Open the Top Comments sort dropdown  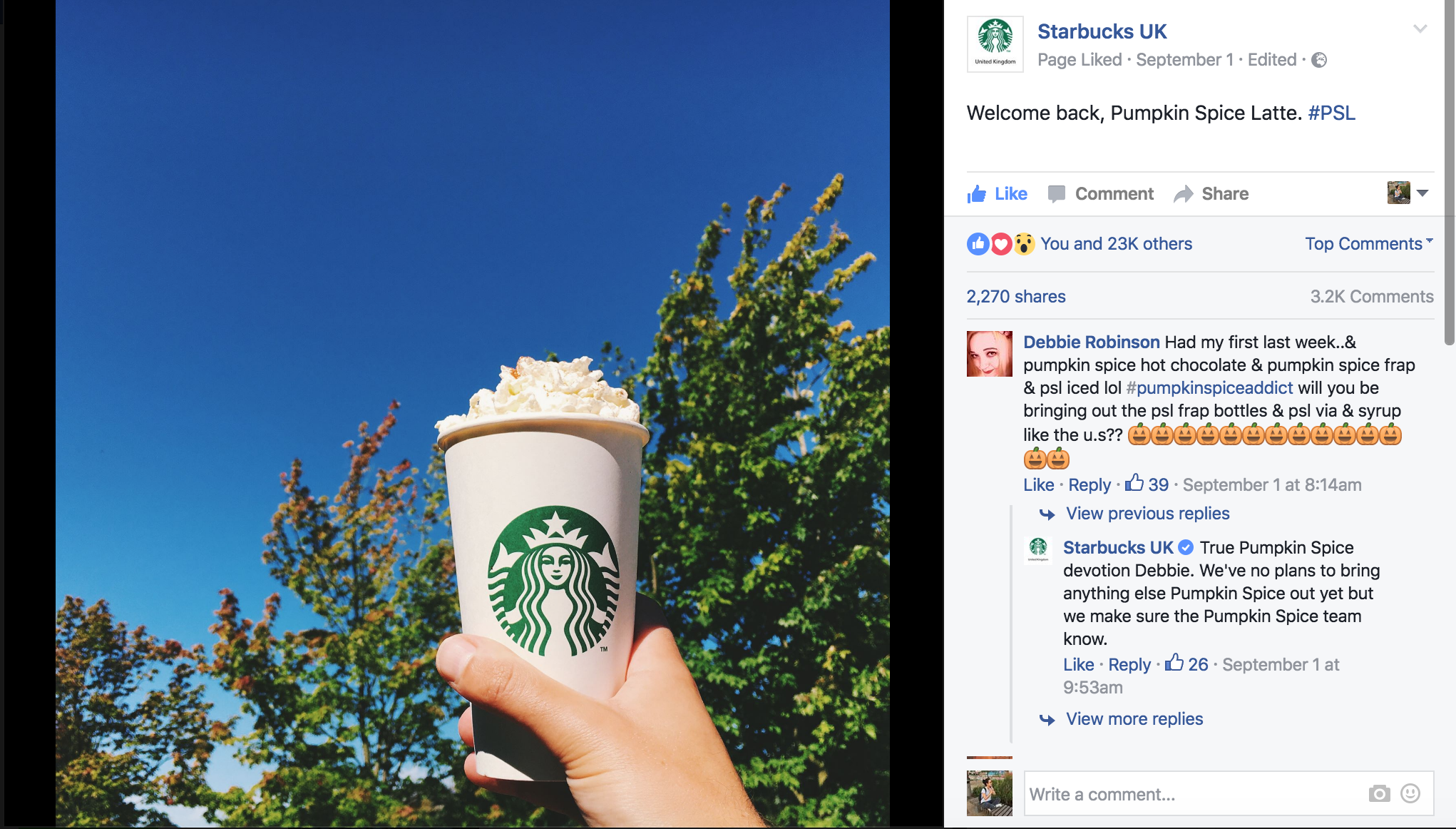(1369, 244)
